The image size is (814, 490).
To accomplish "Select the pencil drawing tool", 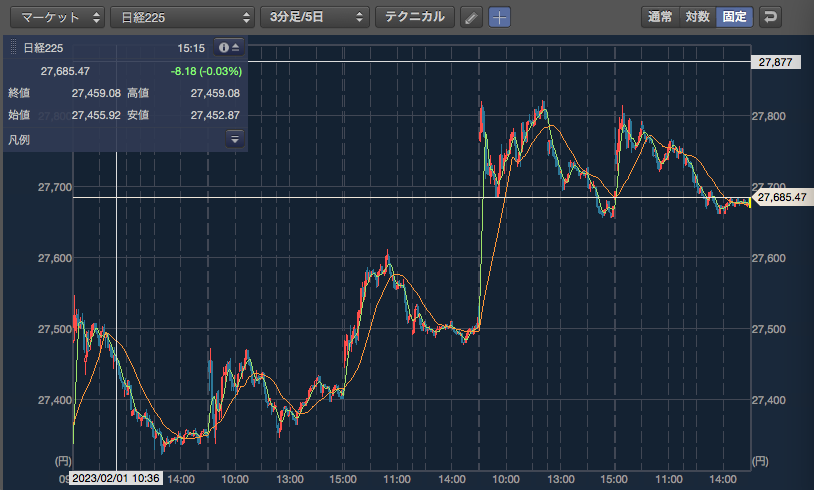I will (471, 17).
